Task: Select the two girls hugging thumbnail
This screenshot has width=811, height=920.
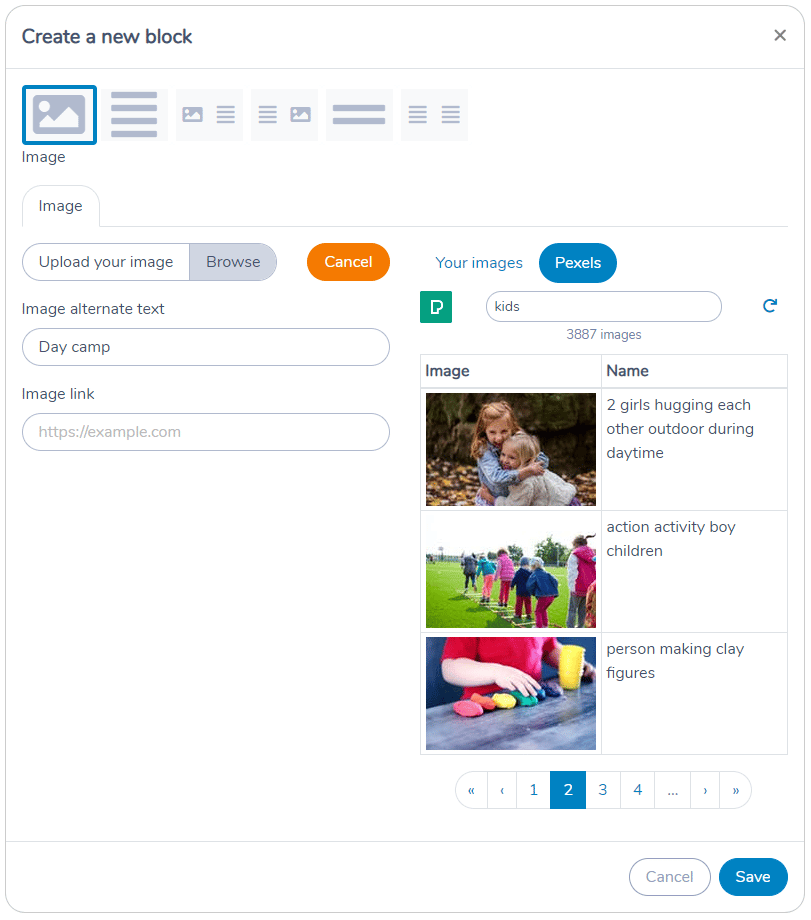Action: click(x=511, y=449)
